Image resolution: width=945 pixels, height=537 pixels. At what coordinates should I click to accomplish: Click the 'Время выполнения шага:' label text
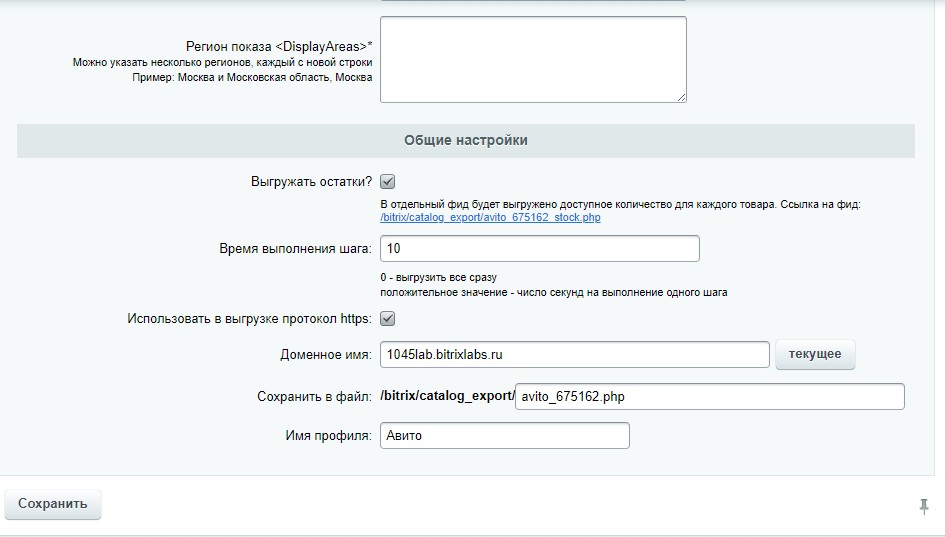[x=295, y=249]
